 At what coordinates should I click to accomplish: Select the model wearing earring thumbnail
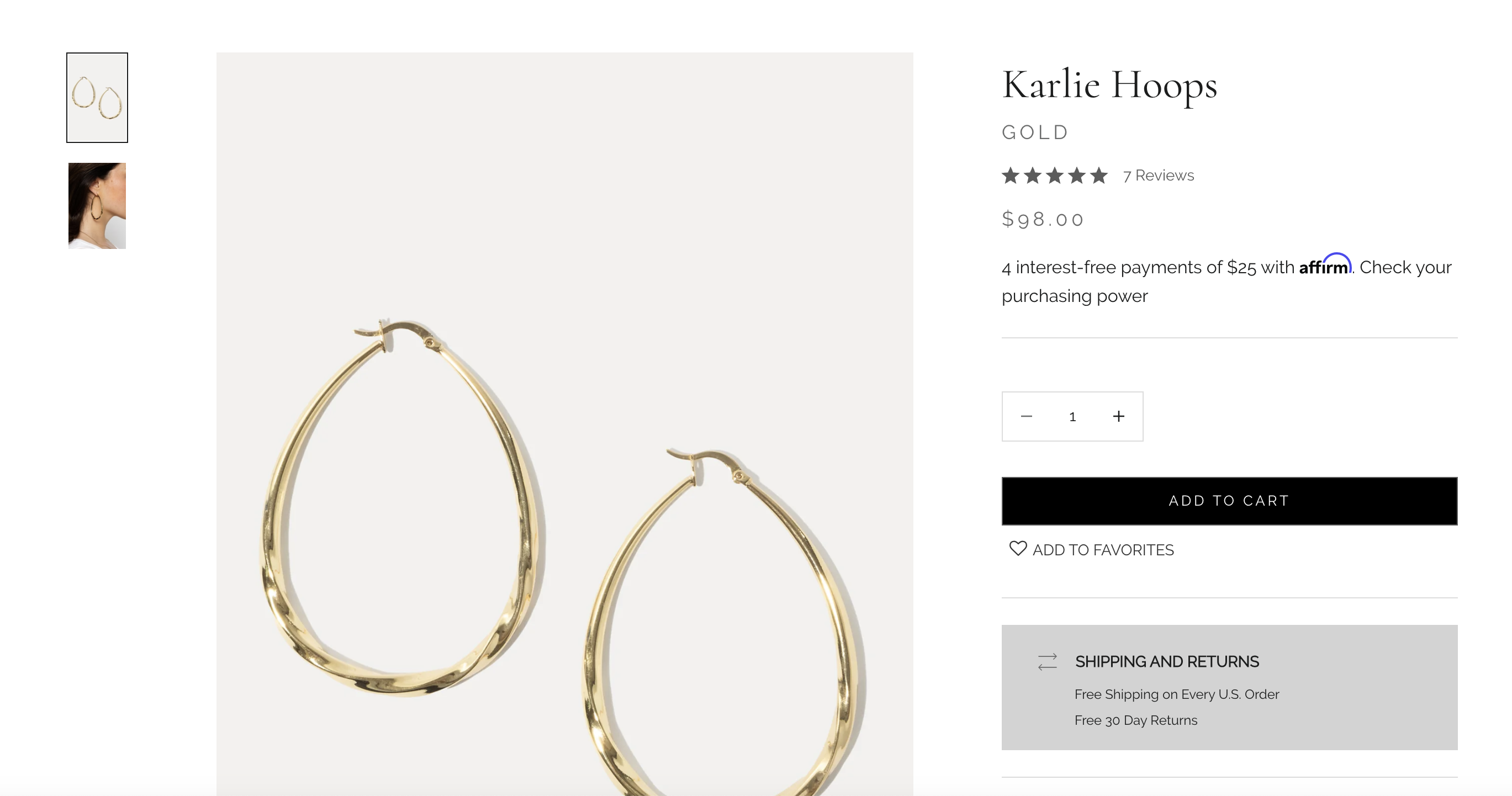(x=97, y=206)
